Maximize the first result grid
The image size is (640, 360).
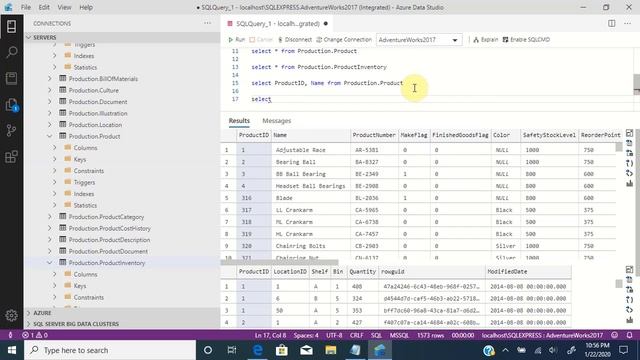coord(629,133)
